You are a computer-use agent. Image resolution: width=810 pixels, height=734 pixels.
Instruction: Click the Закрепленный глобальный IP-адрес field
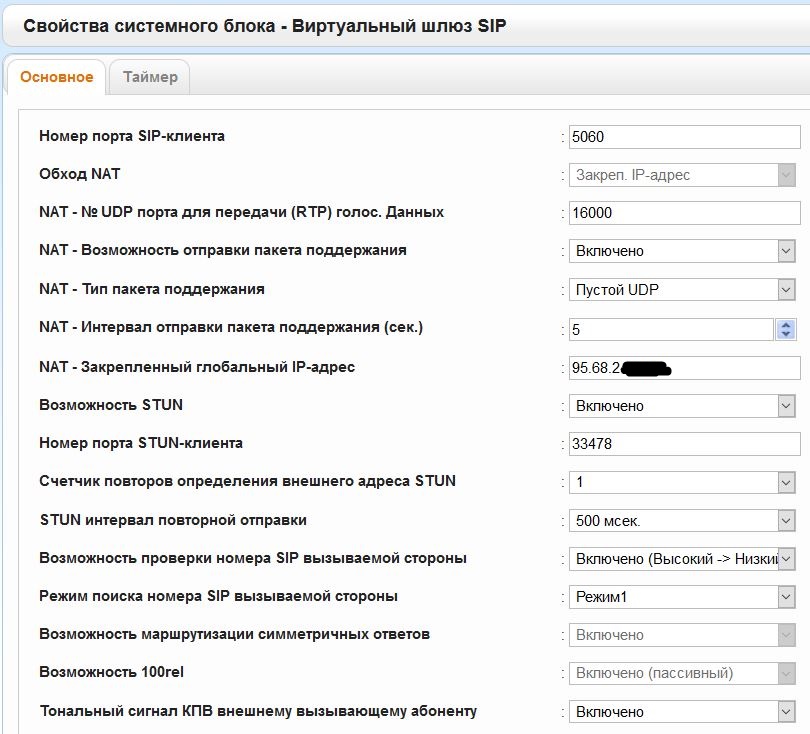pyautogui.click(x=684, y=368)
